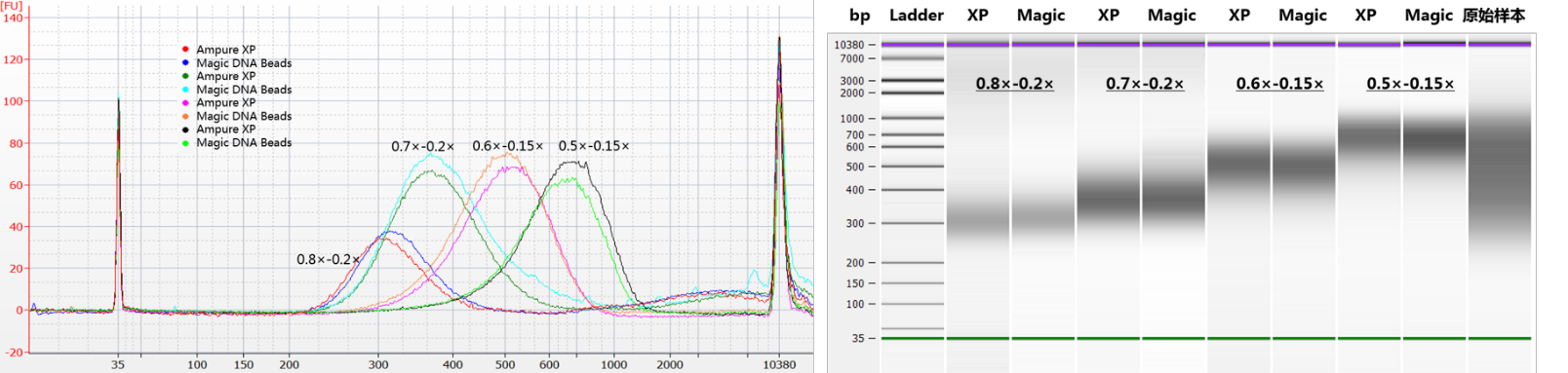Click the 原始样本 lane header

coord(1493,16)
